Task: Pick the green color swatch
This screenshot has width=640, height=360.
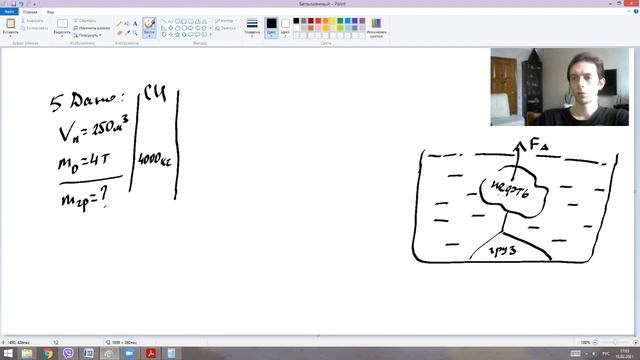Action: pos(340,21)
